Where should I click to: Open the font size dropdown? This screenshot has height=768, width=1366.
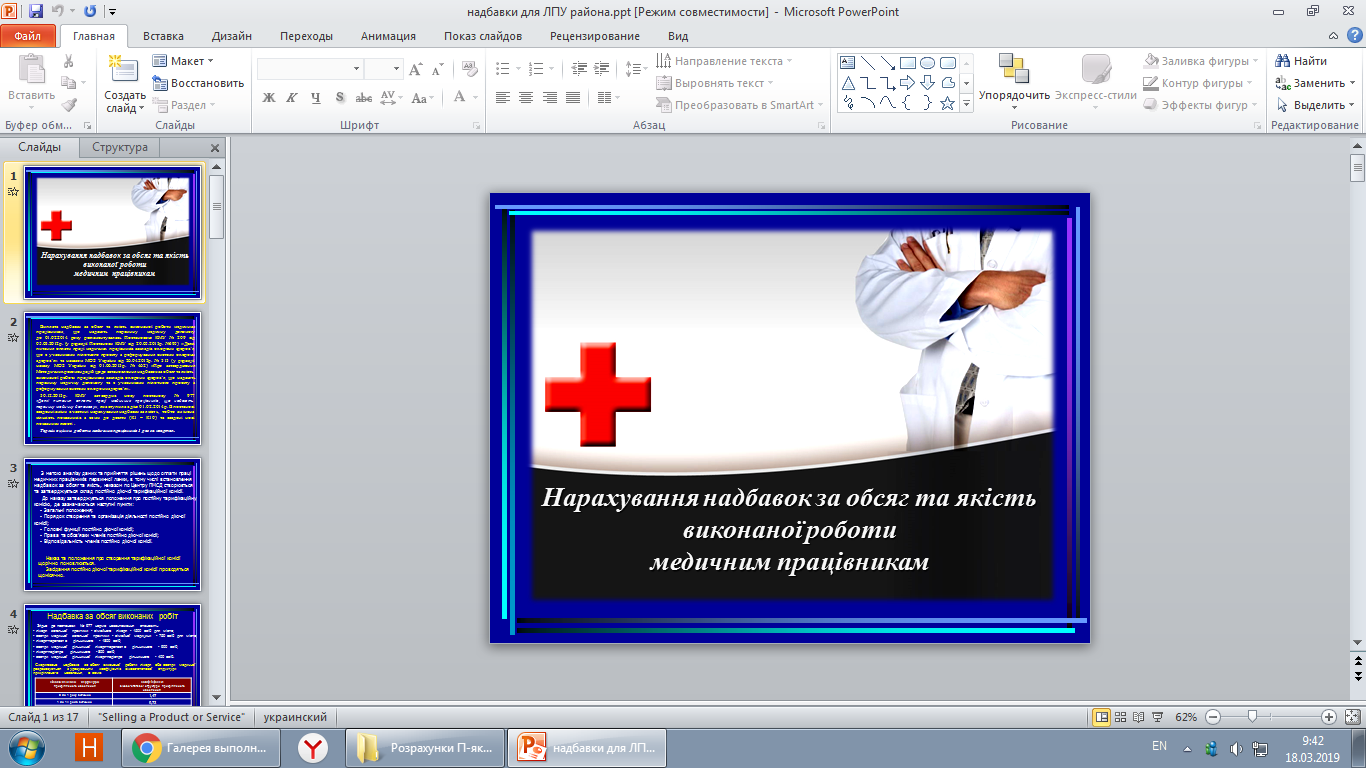click(396, 69)
